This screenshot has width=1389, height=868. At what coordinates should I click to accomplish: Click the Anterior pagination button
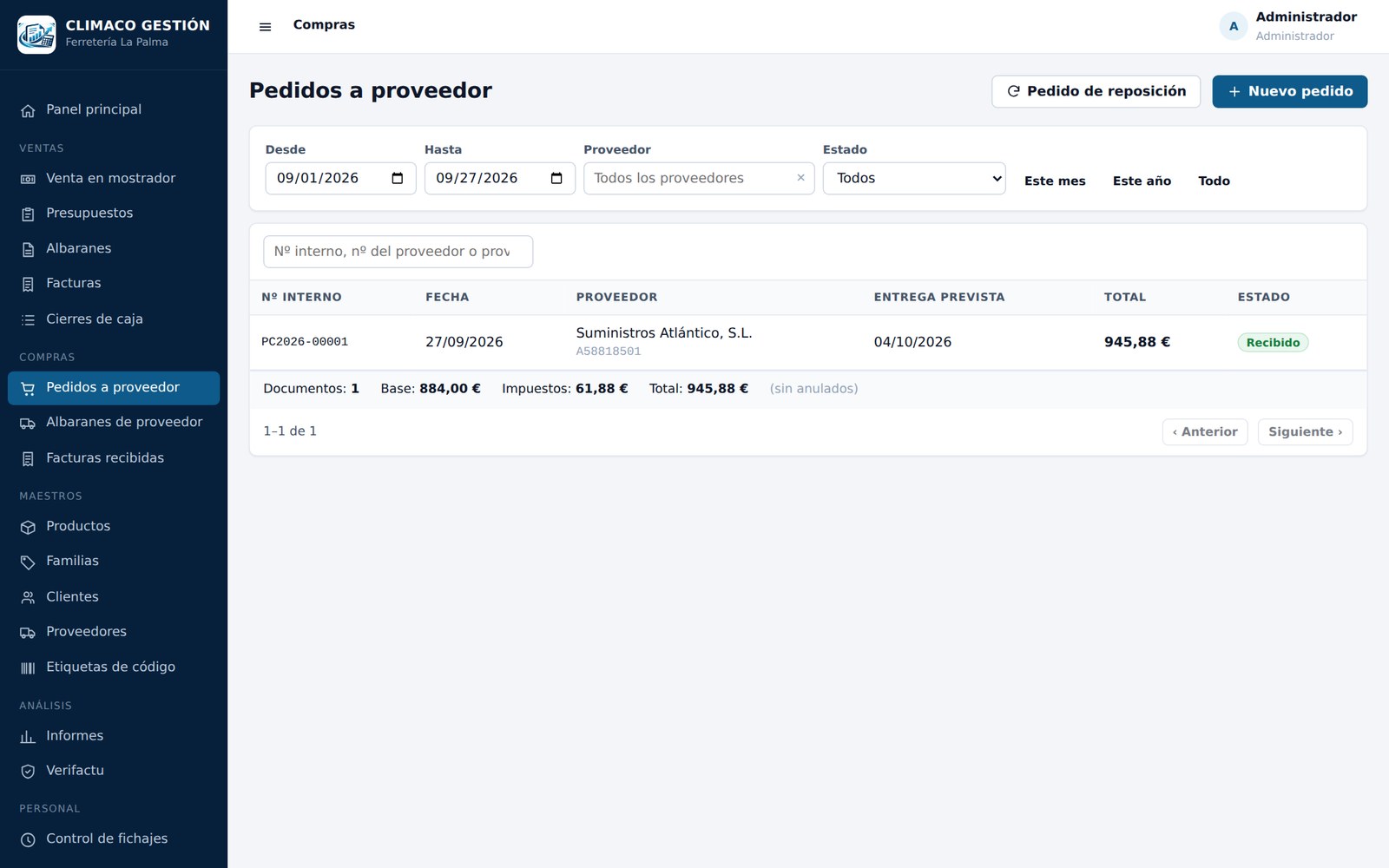point(1205,431)
